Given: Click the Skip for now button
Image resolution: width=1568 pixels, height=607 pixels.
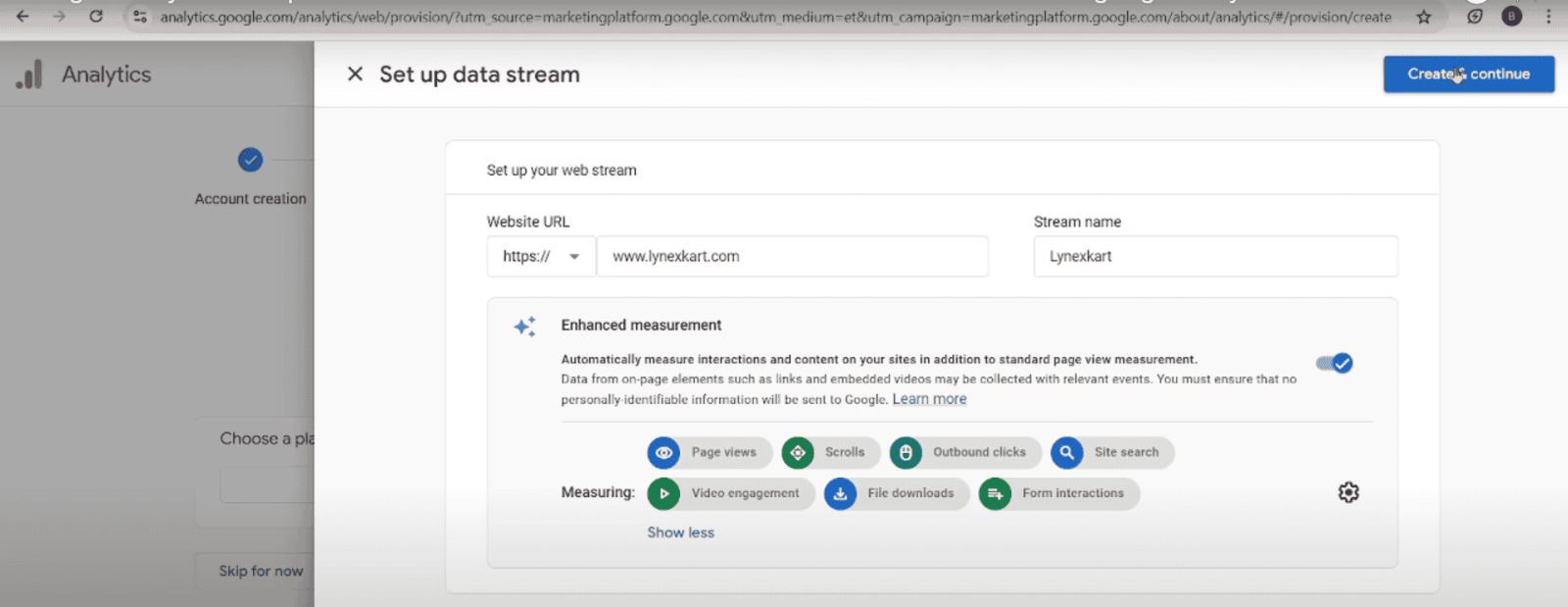Looking at the screenshot, I should [261, 571].
